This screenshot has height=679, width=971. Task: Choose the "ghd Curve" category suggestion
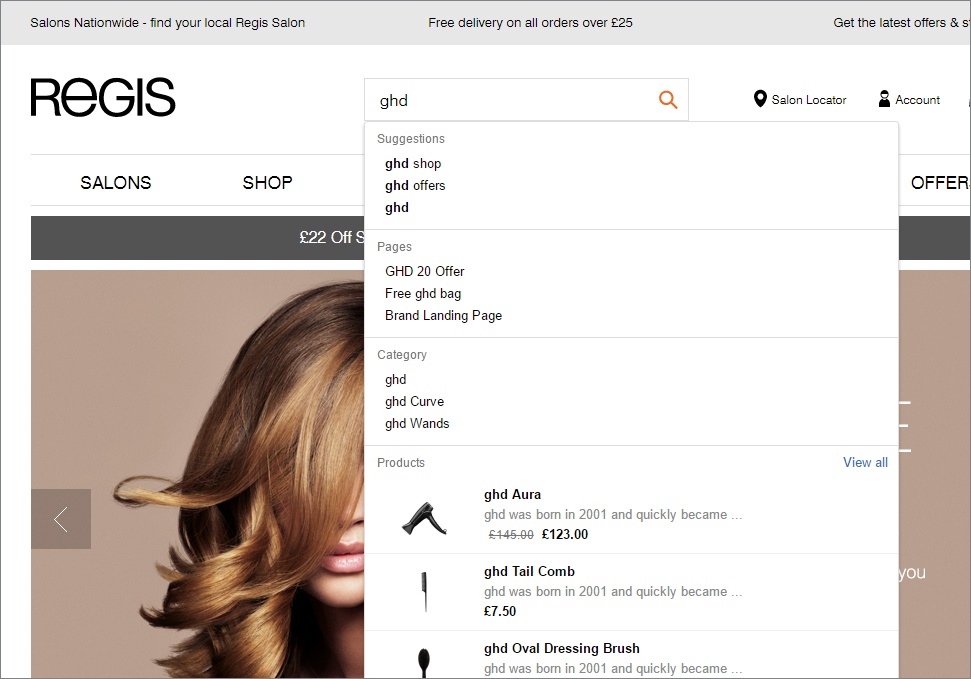click(414, 401)
